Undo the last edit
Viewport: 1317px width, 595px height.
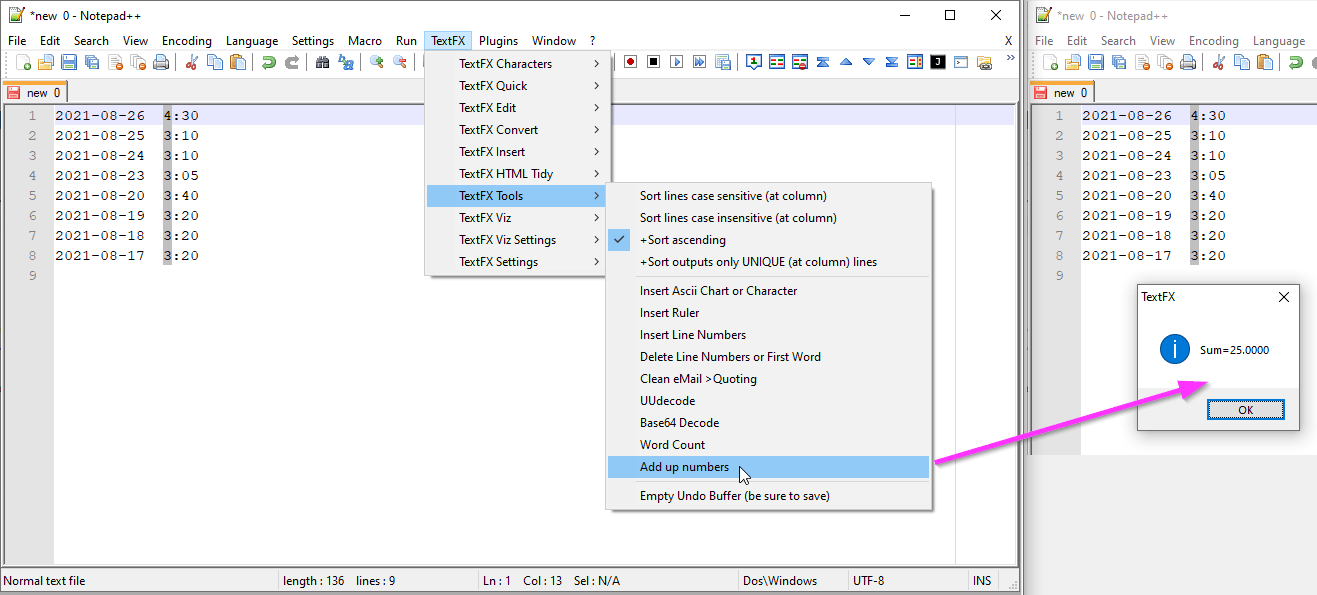270,62
